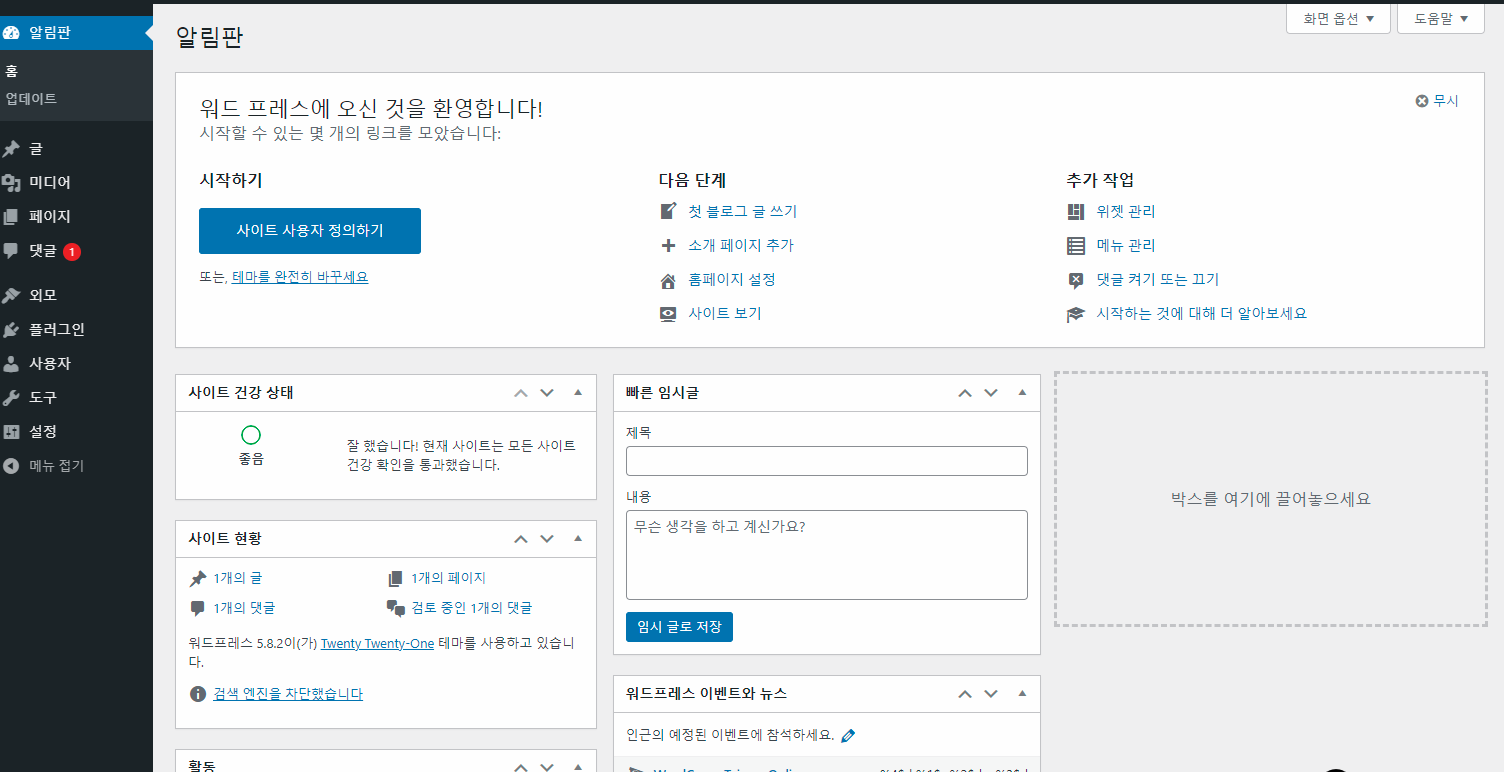The image size is (1504, 772).
Task: Click the comment icon beside 댓글 켜기 또는 끄기
Action: [1076, 280]
